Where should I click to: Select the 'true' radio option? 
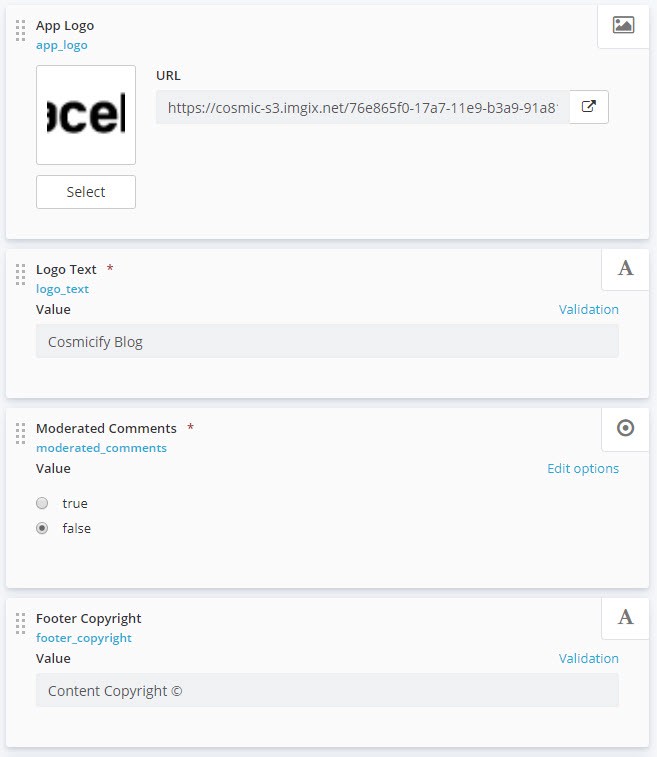42,504
